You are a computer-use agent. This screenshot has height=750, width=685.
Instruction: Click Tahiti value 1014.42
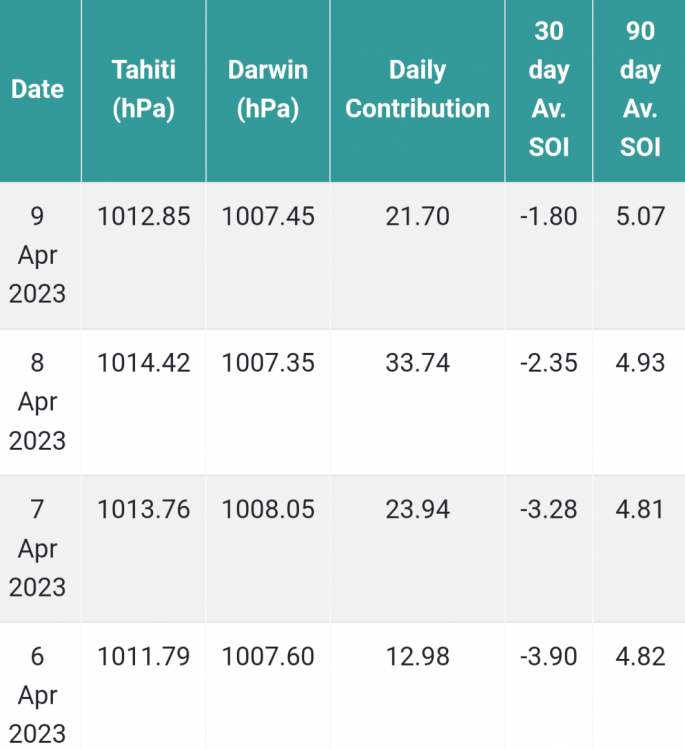click(x=143, y=363)
